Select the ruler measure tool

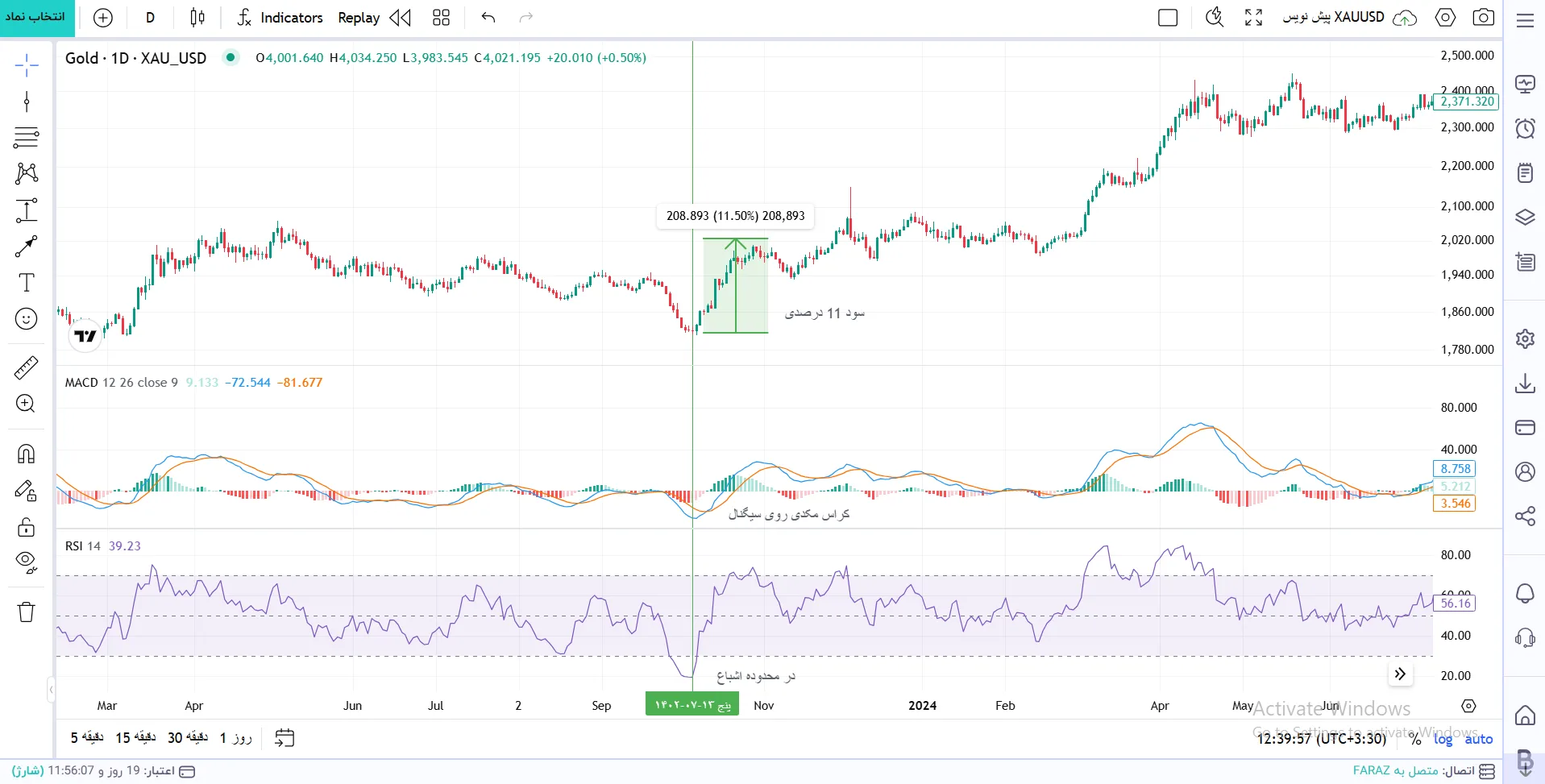click(27, 367)
